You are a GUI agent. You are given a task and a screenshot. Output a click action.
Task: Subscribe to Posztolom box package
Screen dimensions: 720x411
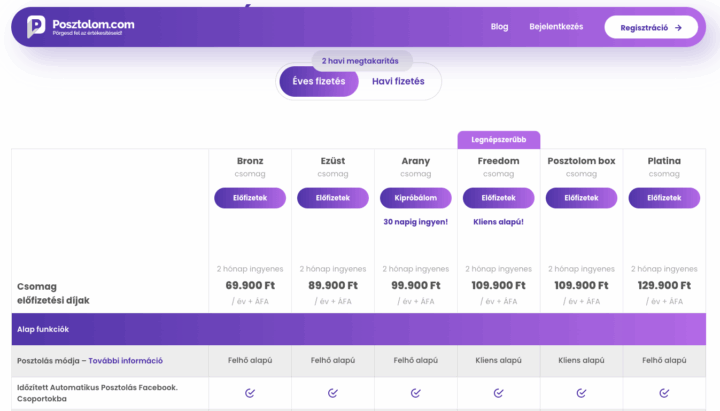coord(581,198)
